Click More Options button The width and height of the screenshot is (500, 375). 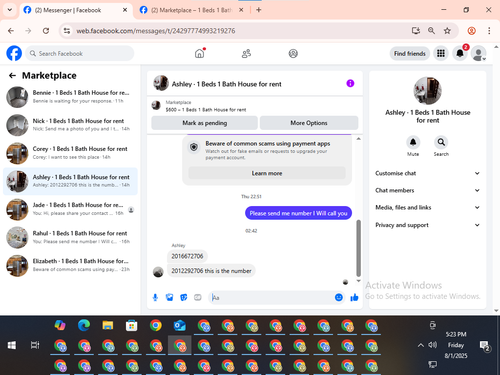[x=309, y=123]
